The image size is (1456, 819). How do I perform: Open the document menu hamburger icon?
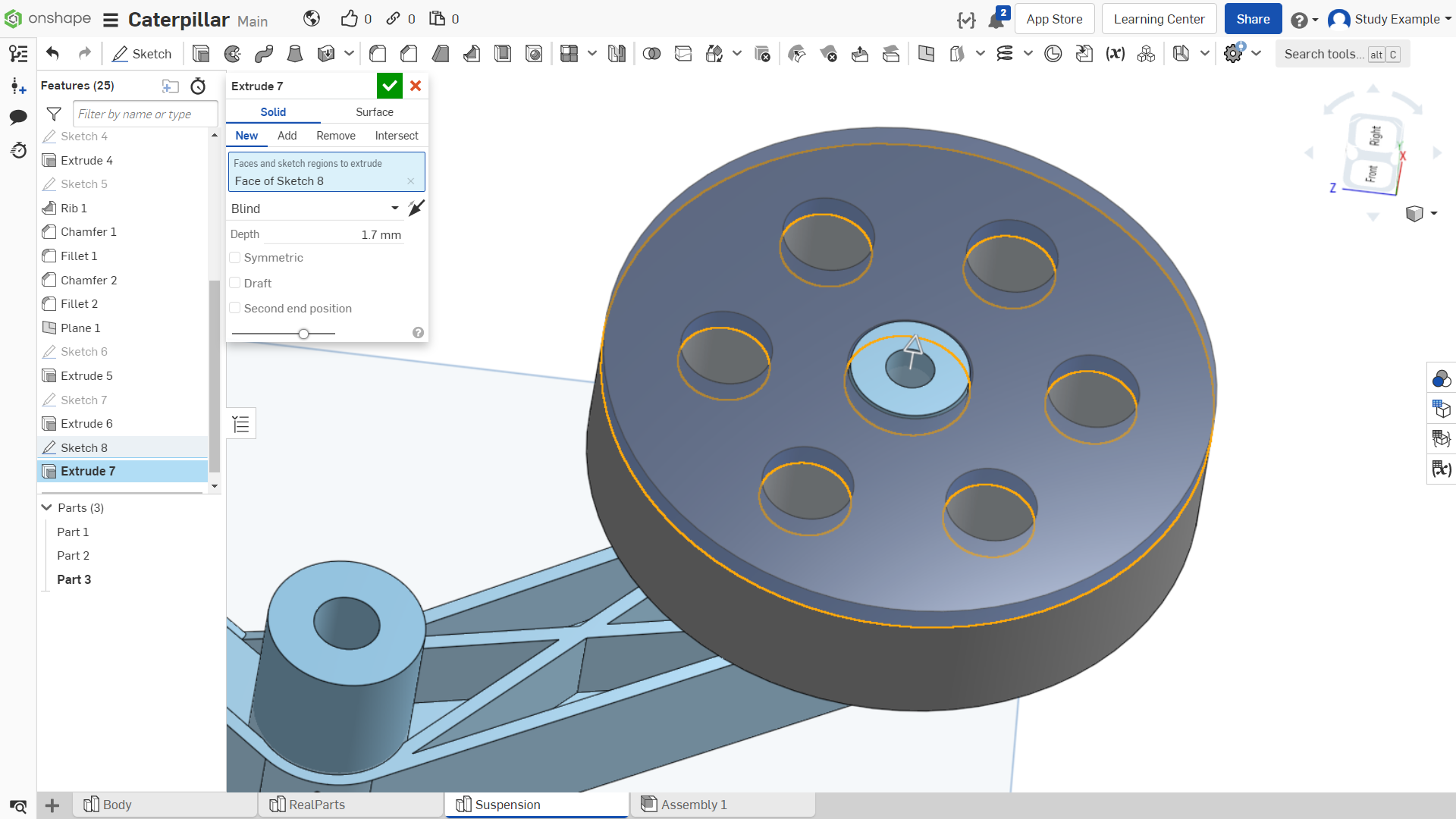click(111, 20)
